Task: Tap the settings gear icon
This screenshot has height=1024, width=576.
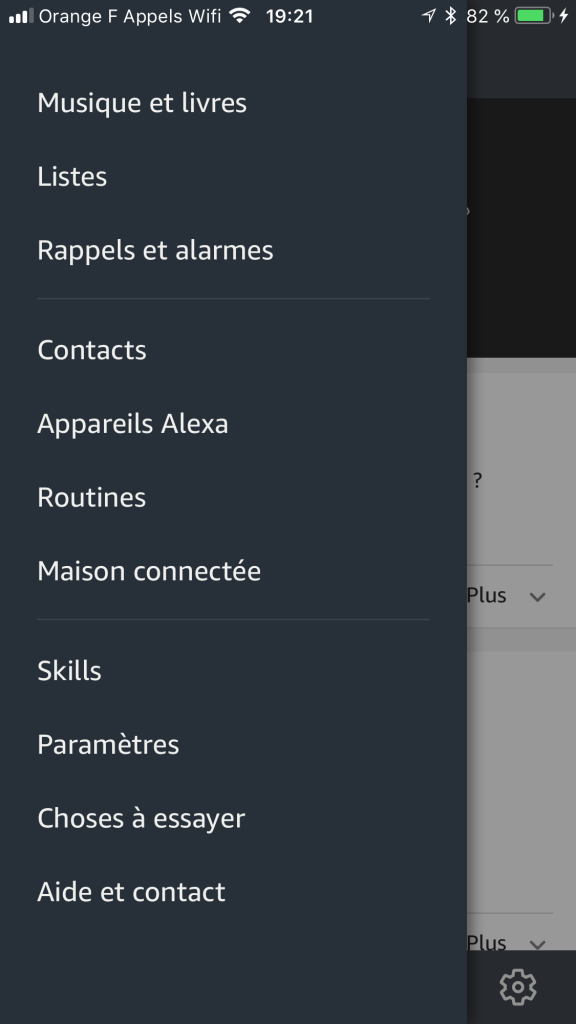Action: pos(518,987)
